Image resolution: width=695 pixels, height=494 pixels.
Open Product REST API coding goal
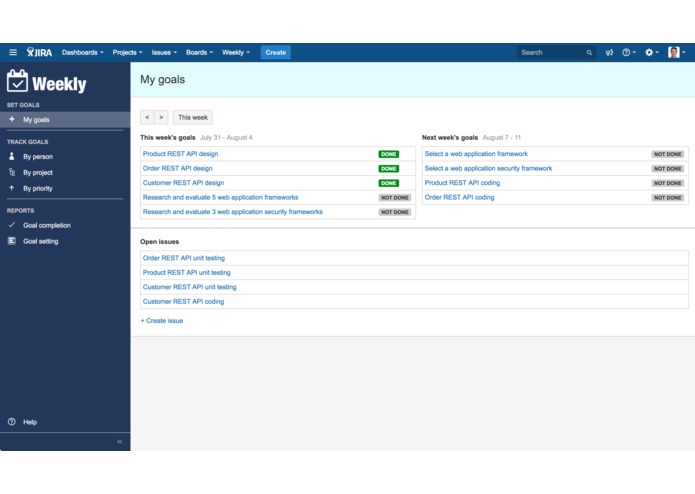click(x=462, y=183)
